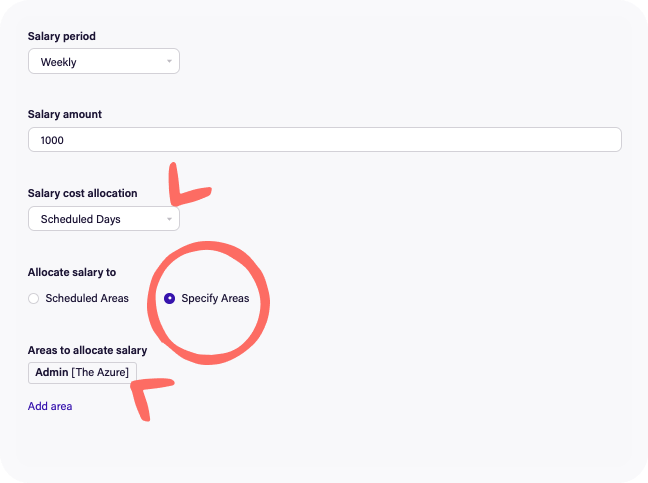The width and height of the screenshot is (648, 483).
Task: Click the Areas to allocate salary label
Action: pos(87,350)
